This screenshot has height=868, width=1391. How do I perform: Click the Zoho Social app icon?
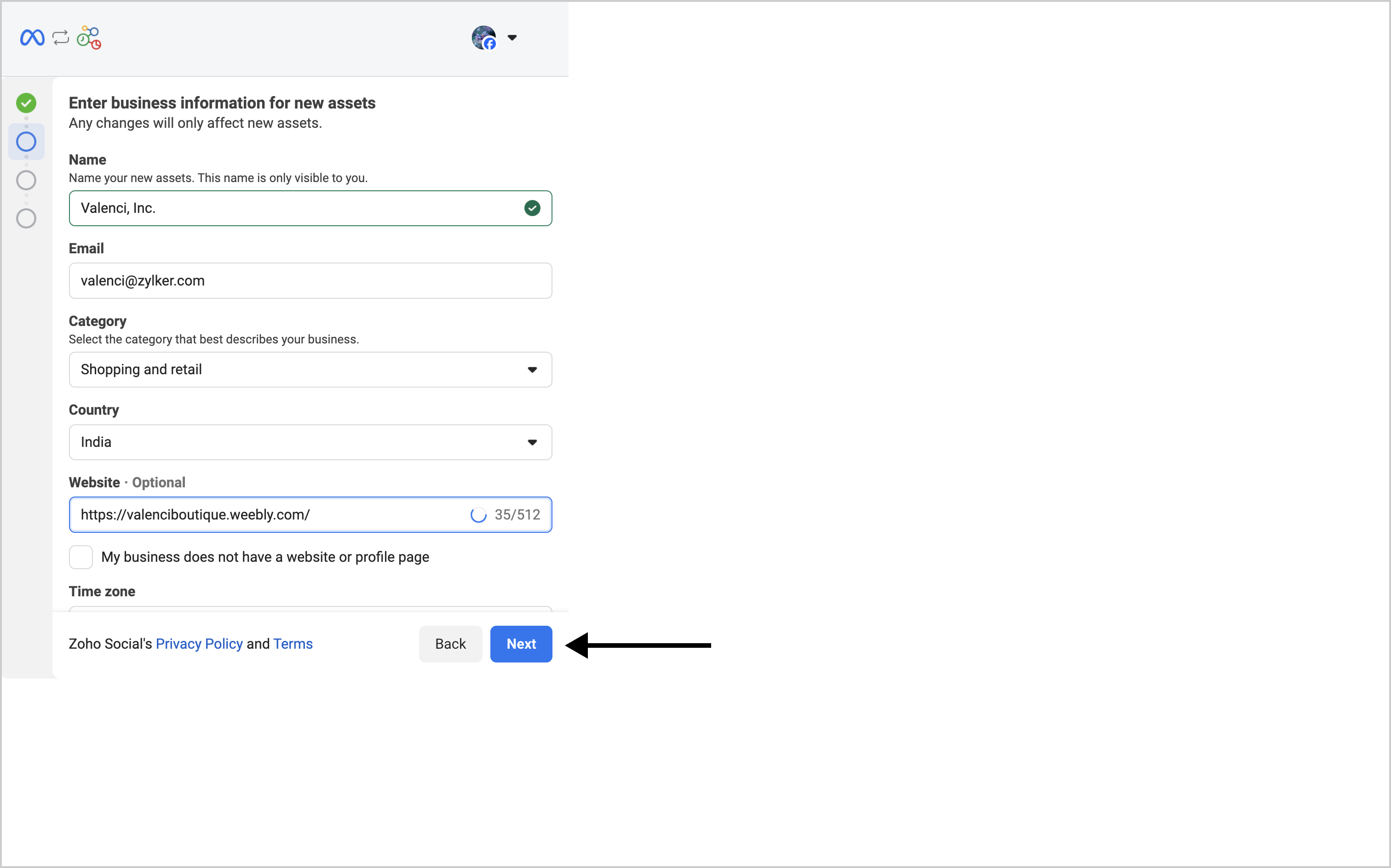(89, 38)
